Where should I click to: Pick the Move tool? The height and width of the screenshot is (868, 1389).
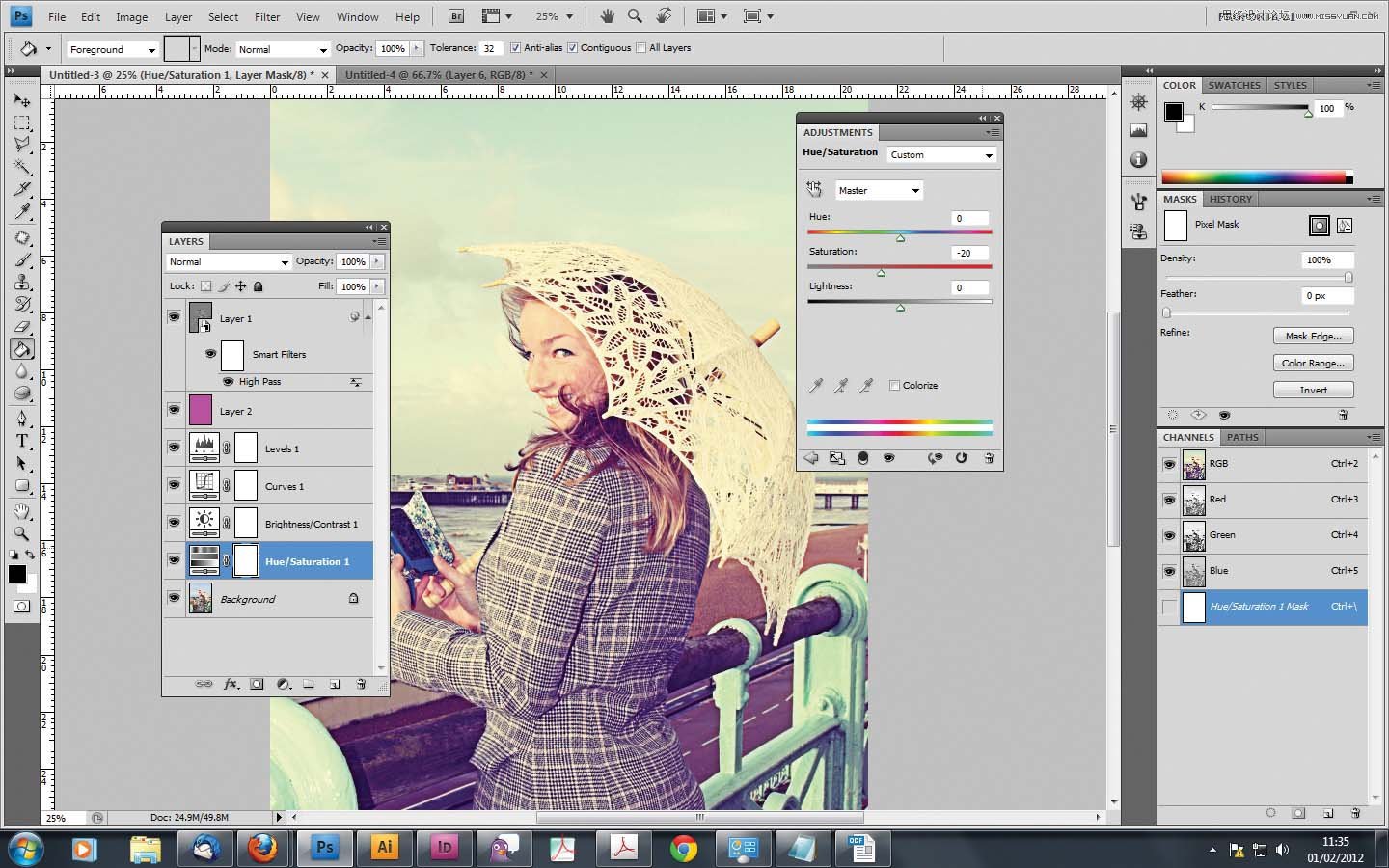pos(21,100)
